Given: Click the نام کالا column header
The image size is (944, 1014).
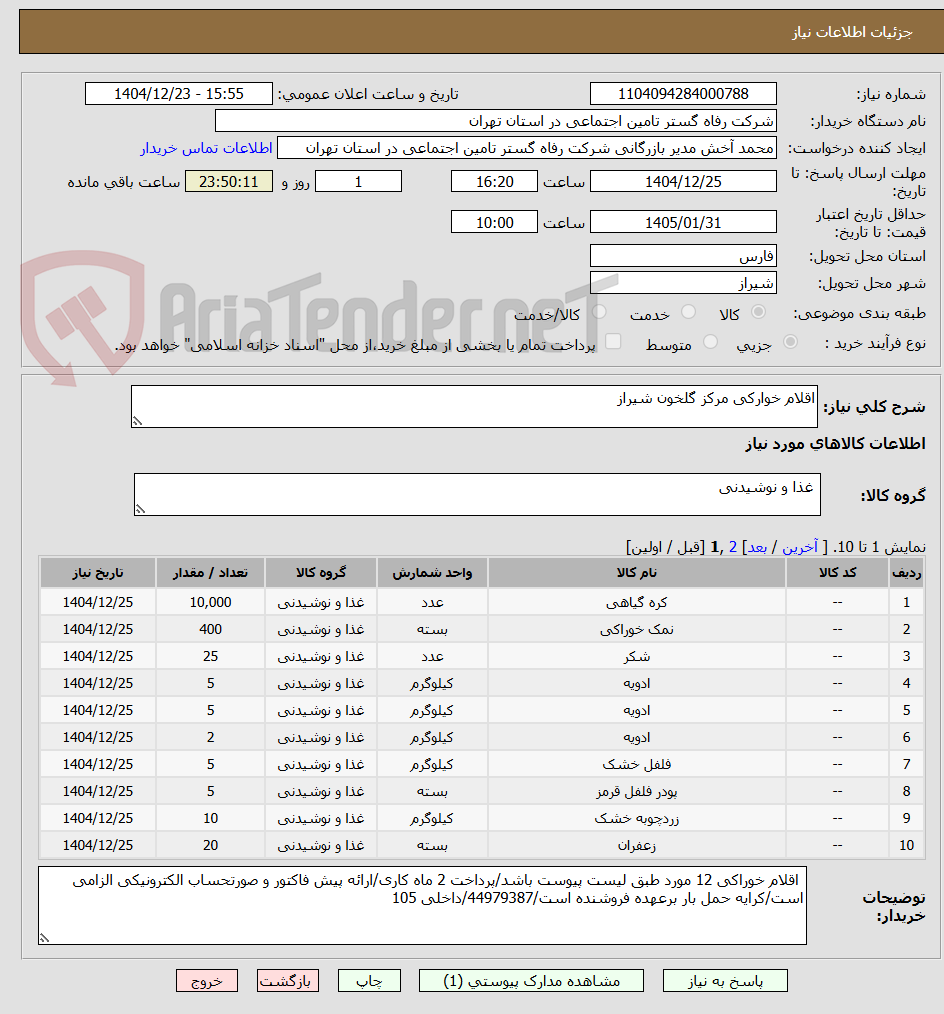Looking at the screenshot, I should pyautogui.click(x=637, y=573).
